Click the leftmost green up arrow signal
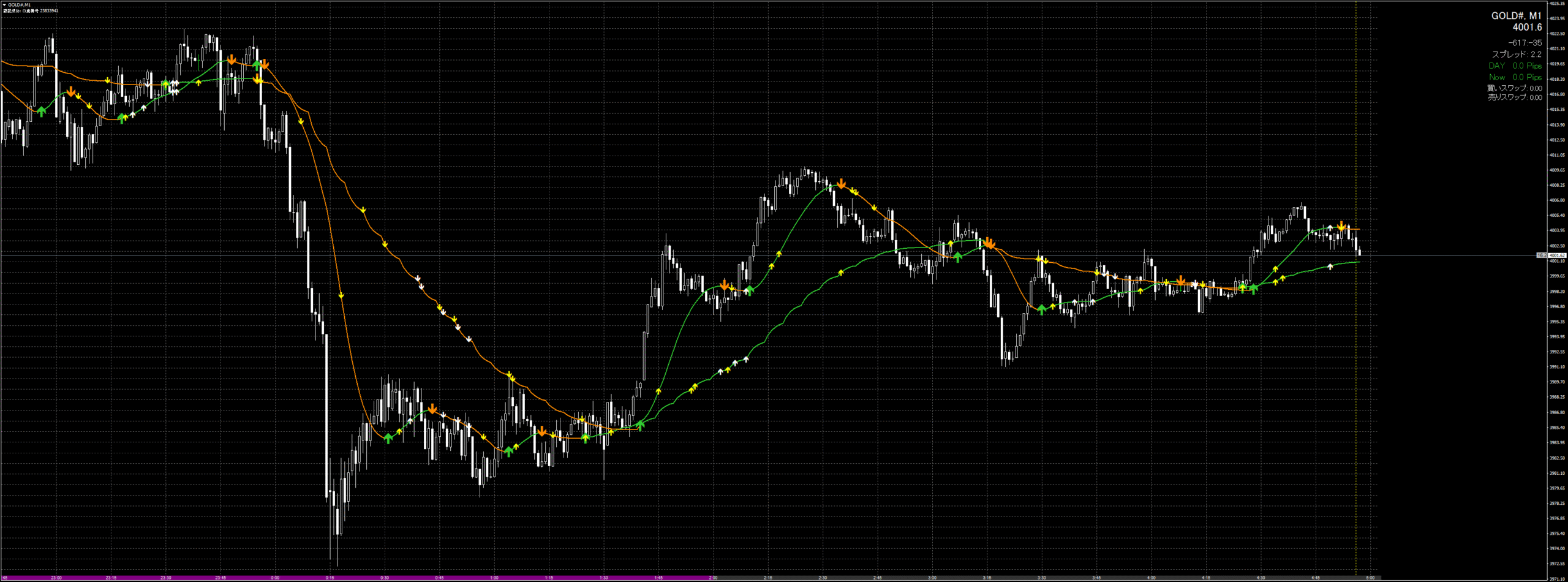 coord(41,111)
